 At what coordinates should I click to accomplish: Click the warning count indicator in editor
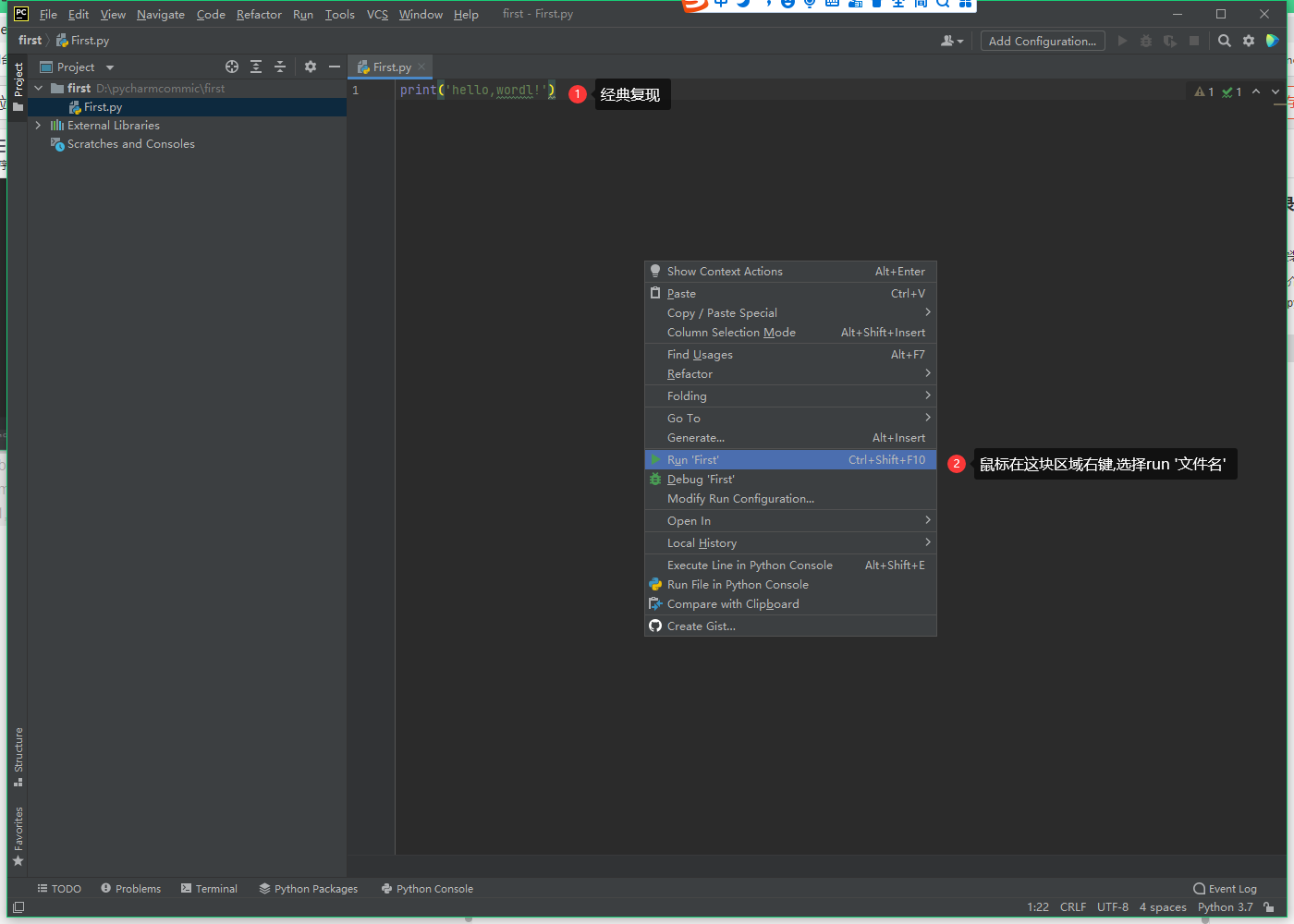pyautogui.click(x=1204, y=91)
